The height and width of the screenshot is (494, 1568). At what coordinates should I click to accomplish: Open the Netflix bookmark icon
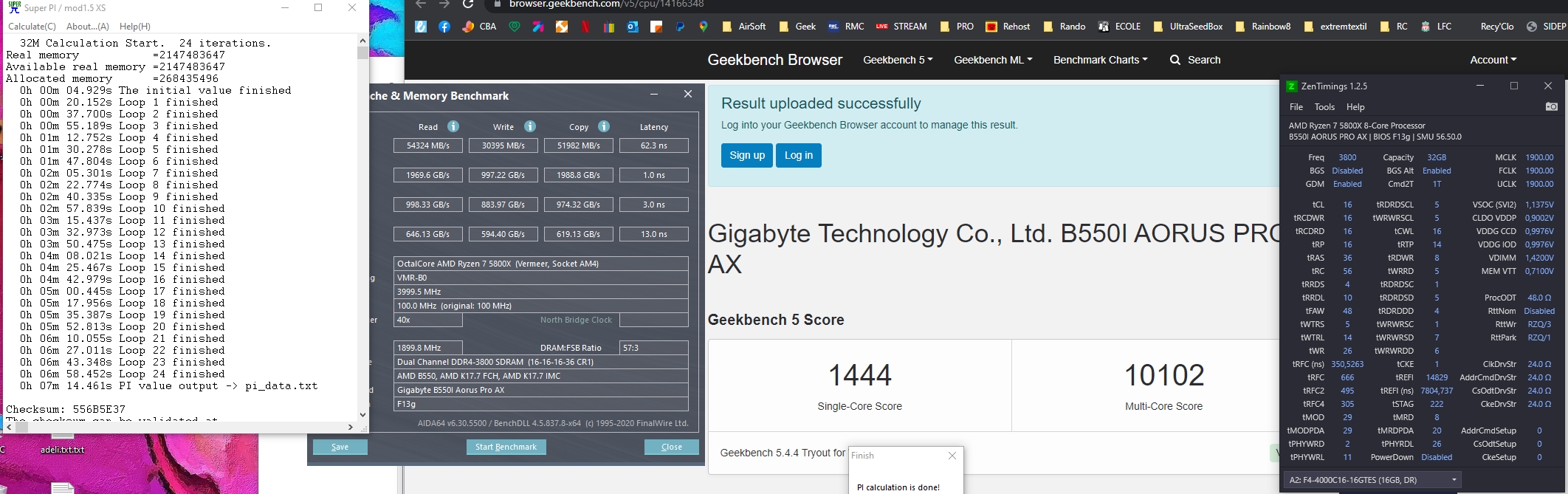tap(585, 27)
